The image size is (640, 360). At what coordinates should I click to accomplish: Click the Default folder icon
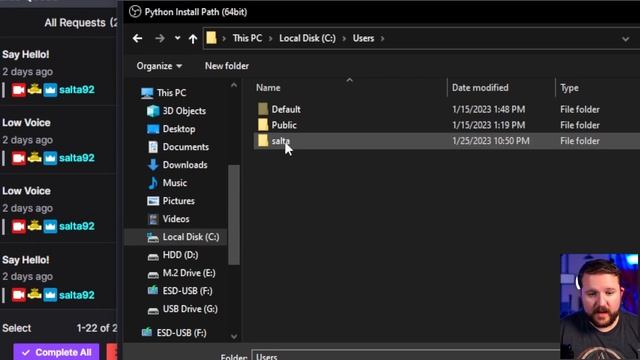tap(263, 109)
